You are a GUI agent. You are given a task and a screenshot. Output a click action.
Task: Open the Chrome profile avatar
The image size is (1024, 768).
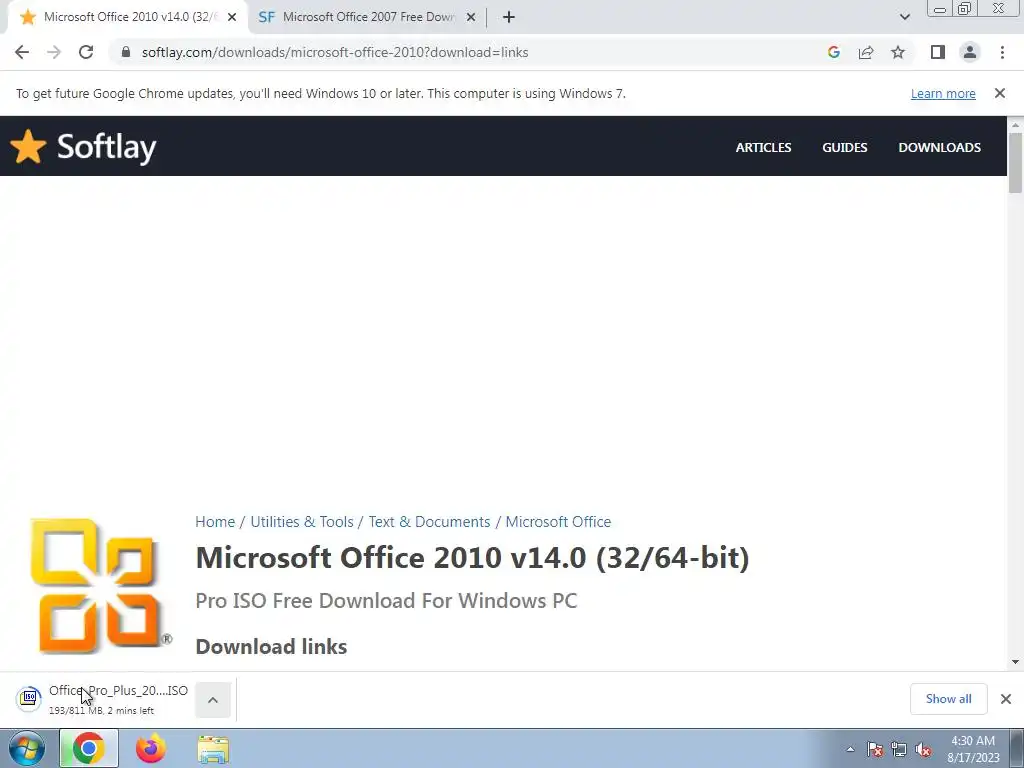click(x=970, y=52)
